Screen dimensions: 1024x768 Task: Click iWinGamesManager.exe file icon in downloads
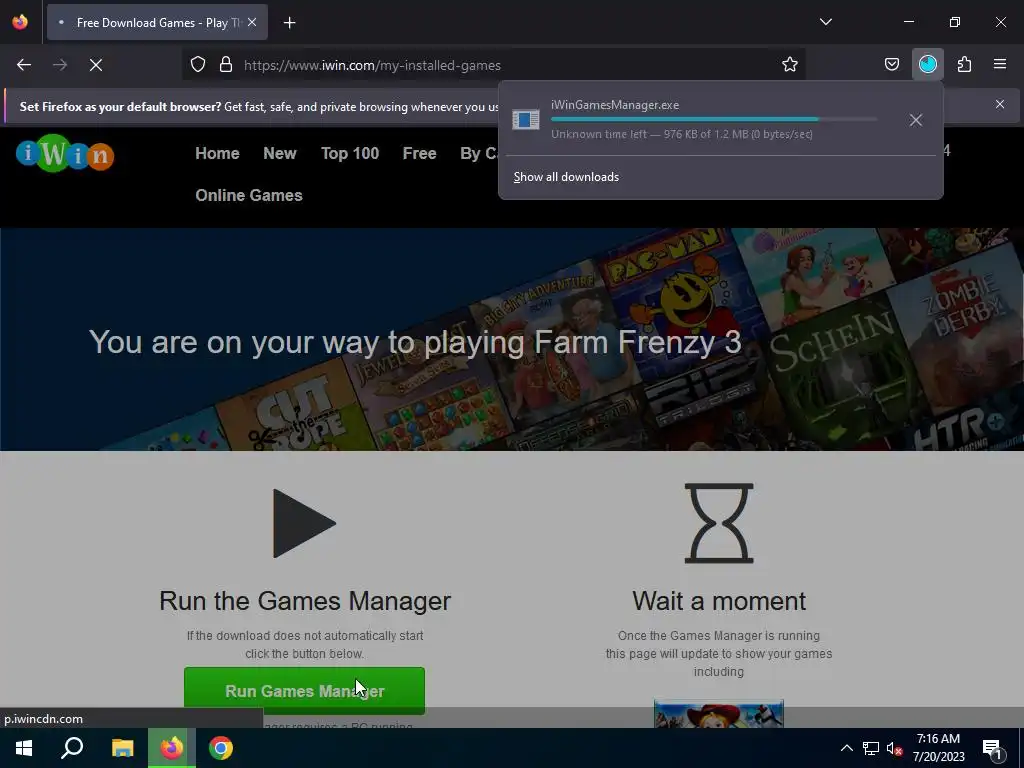(526, 120)
